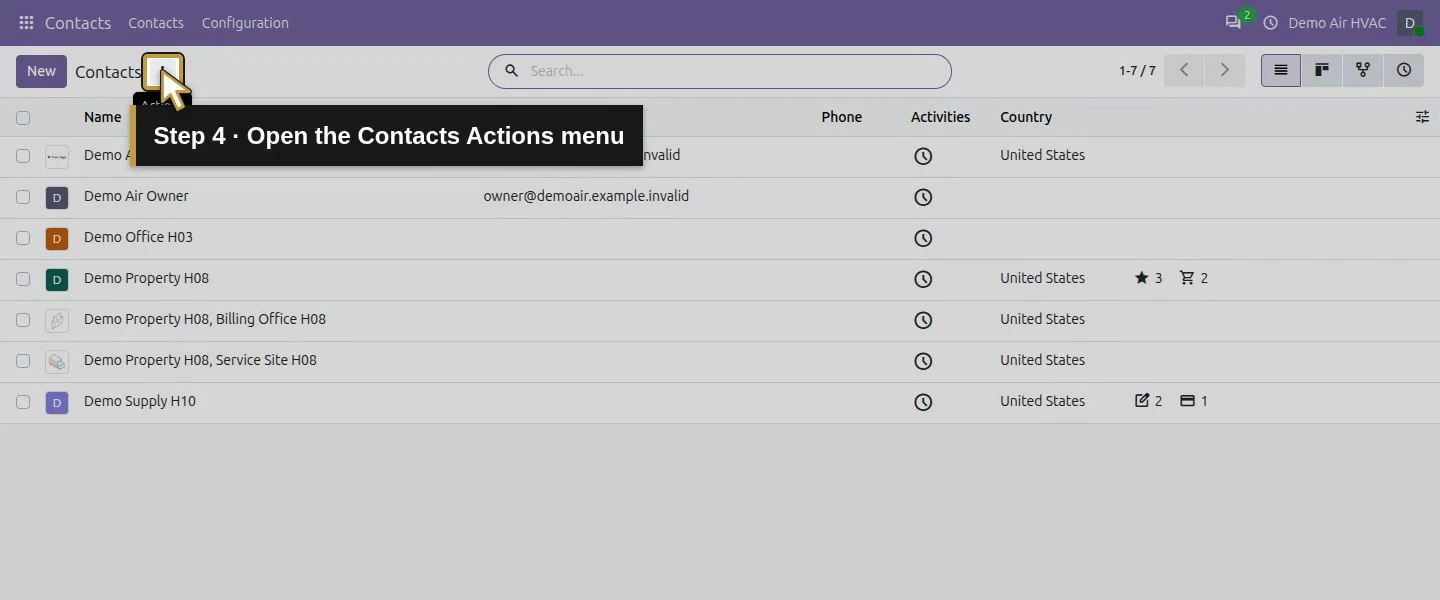Open the activity clock for Demo Supply H10
The image size is (1440, 600).
point(923,402)
